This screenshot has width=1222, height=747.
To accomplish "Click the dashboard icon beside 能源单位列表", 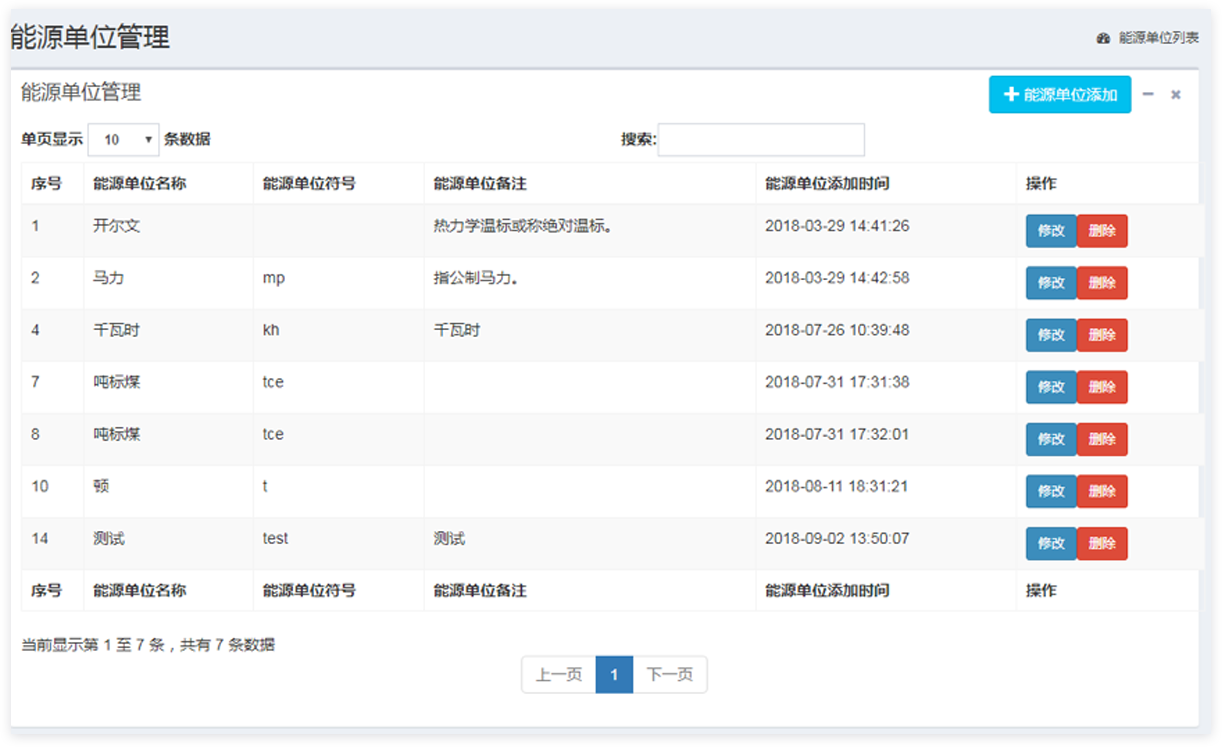I will tap(1103, 38).
